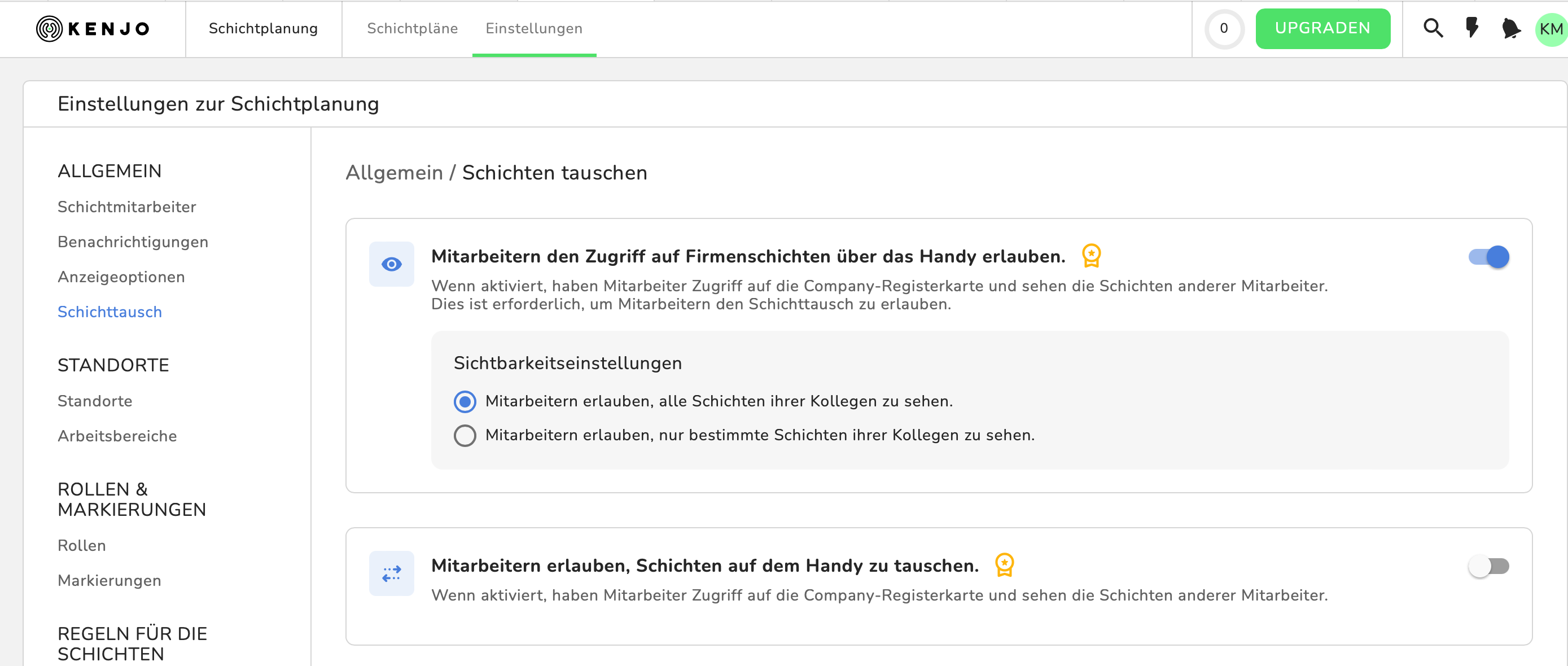The width and height of the screenshot is (1568, 666).
Task: Open Arbeitsbereiche under Standorte
Action: pyautogui.click(x=117, y=436)
